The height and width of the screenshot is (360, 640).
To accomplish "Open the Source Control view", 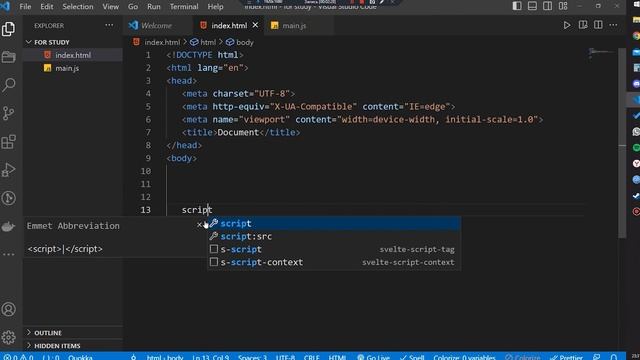I will coord(9,113).
